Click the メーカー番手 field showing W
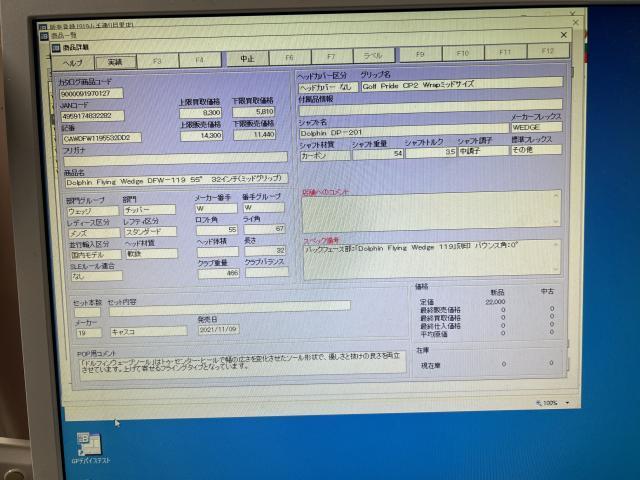The image size is (640, 480). pos(216,208)
